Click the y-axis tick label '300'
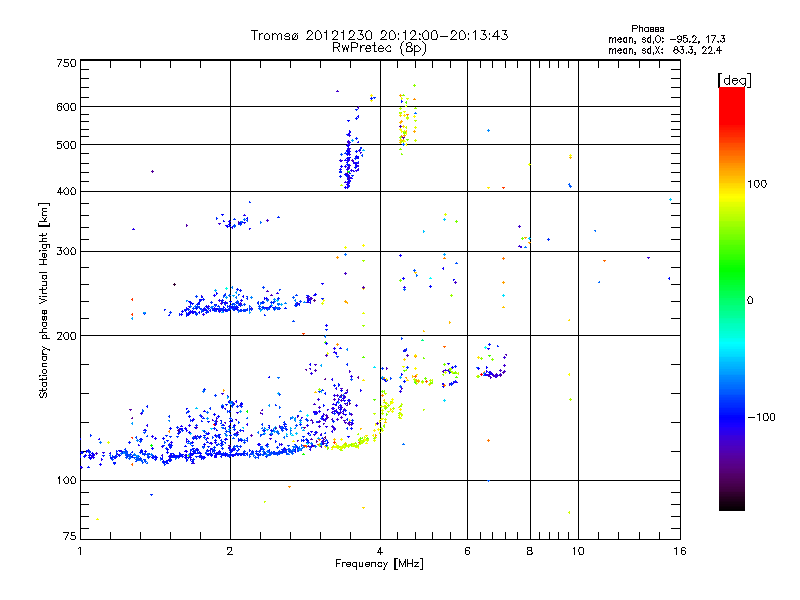 (x=66, y=251)
